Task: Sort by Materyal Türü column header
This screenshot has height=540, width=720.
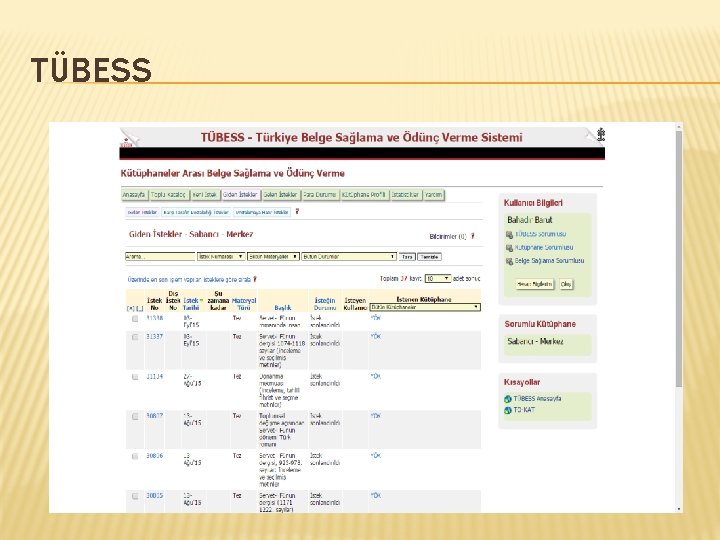Action: [244, 304]
